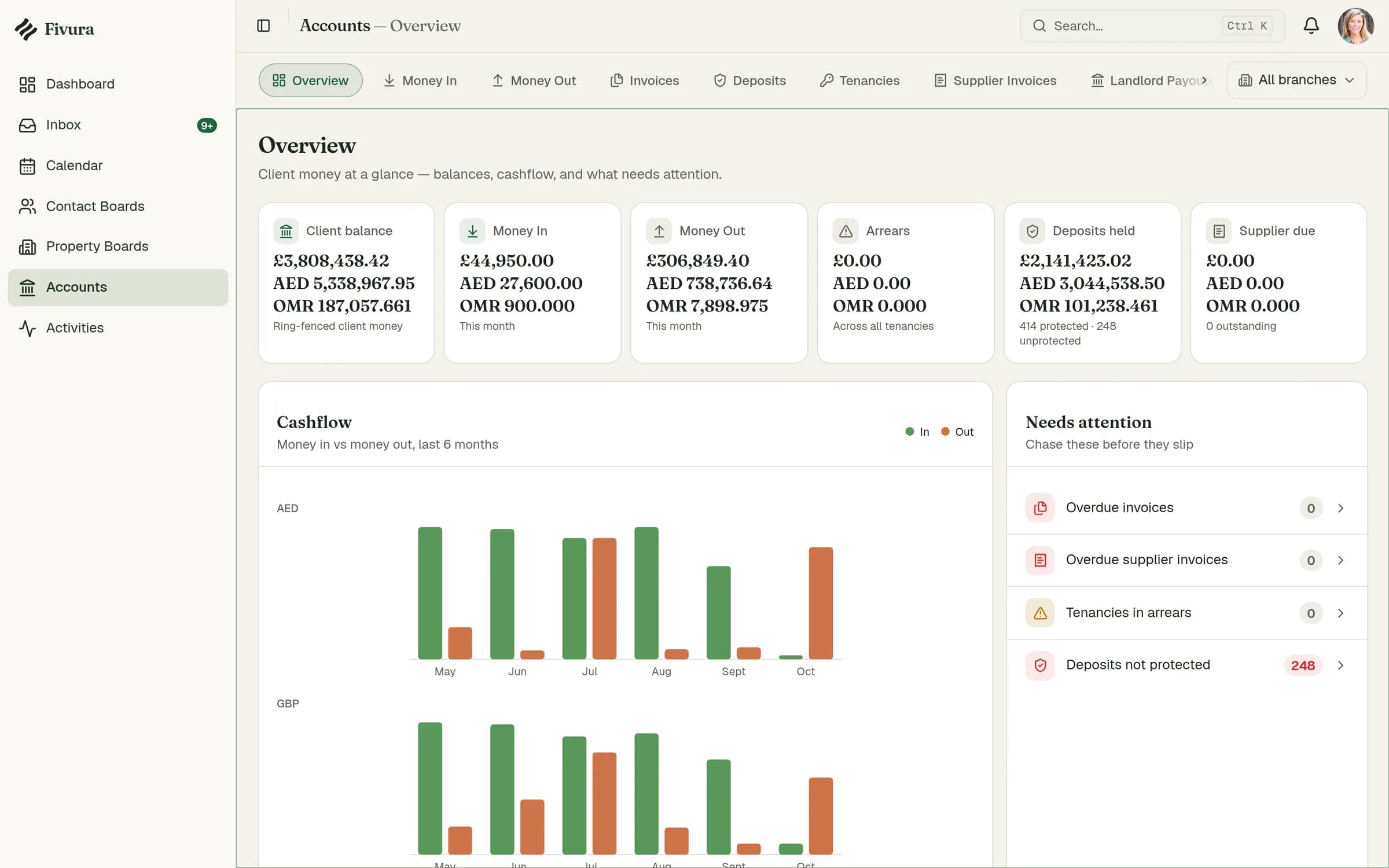
Task: Select Accounts in the sidebar
Action: (x=118, y=288)
